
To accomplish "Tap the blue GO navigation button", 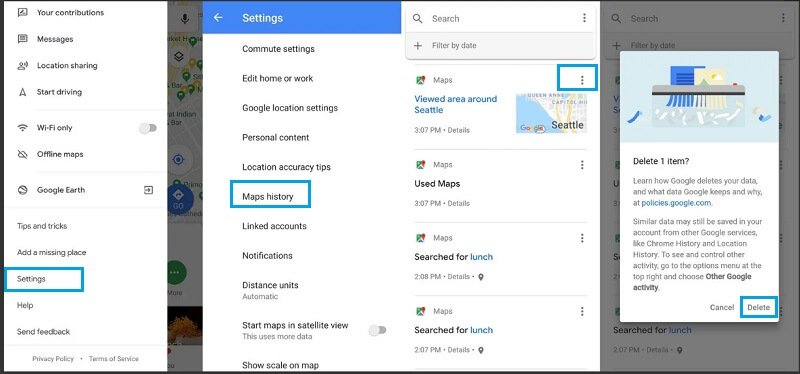I will (x=178, y=200).
